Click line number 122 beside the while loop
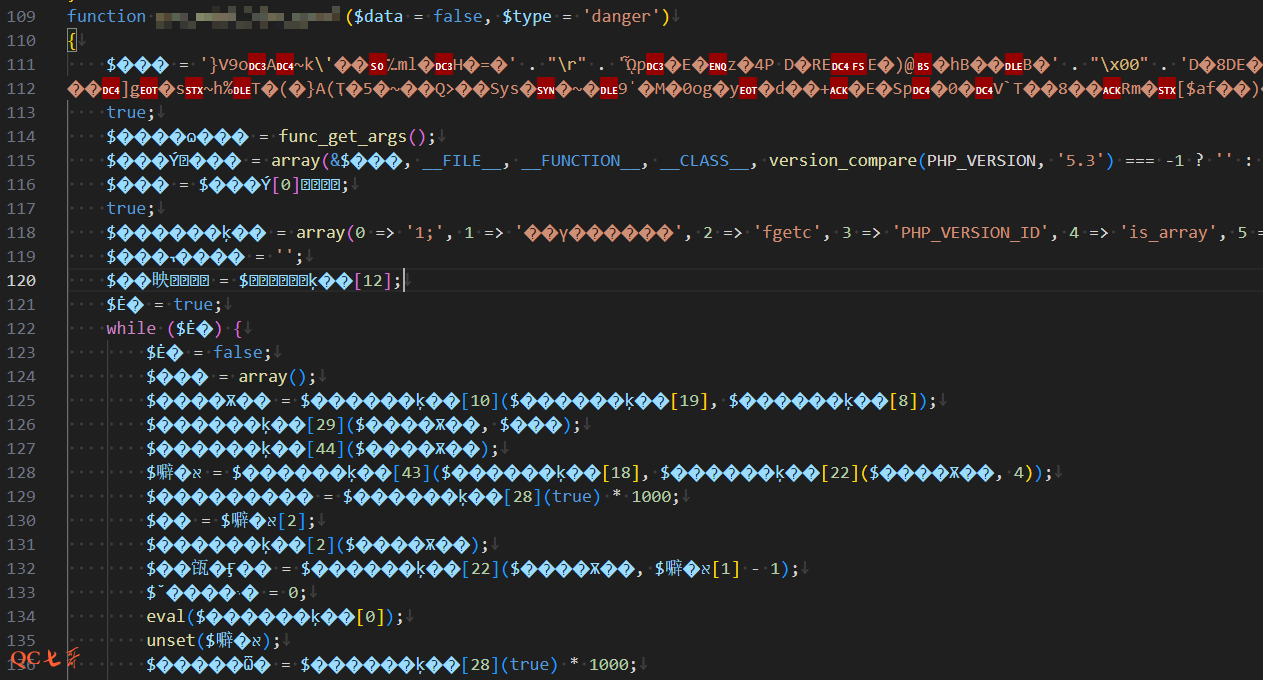 (21, 328)
